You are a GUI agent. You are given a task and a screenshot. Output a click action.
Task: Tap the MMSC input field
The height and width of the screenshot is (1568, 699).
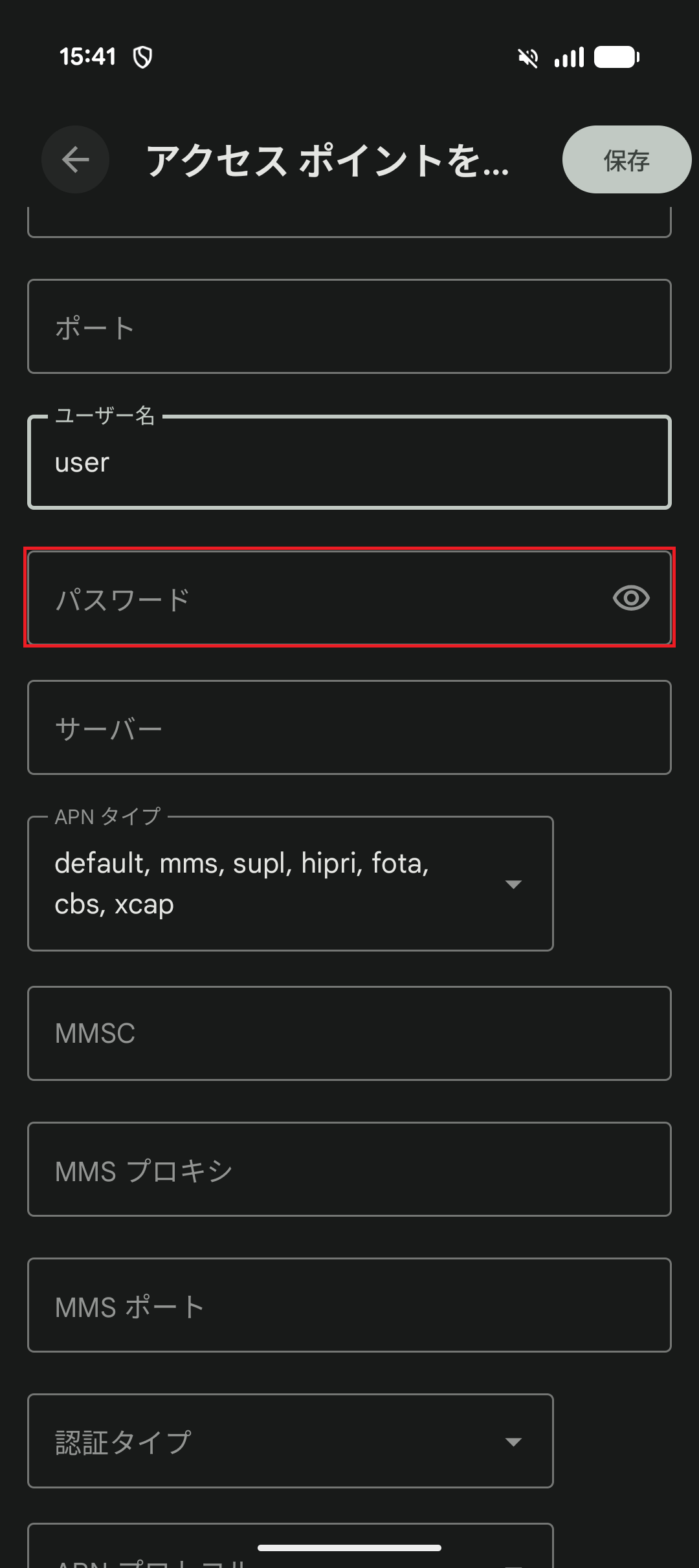[x=349, y=1033]
